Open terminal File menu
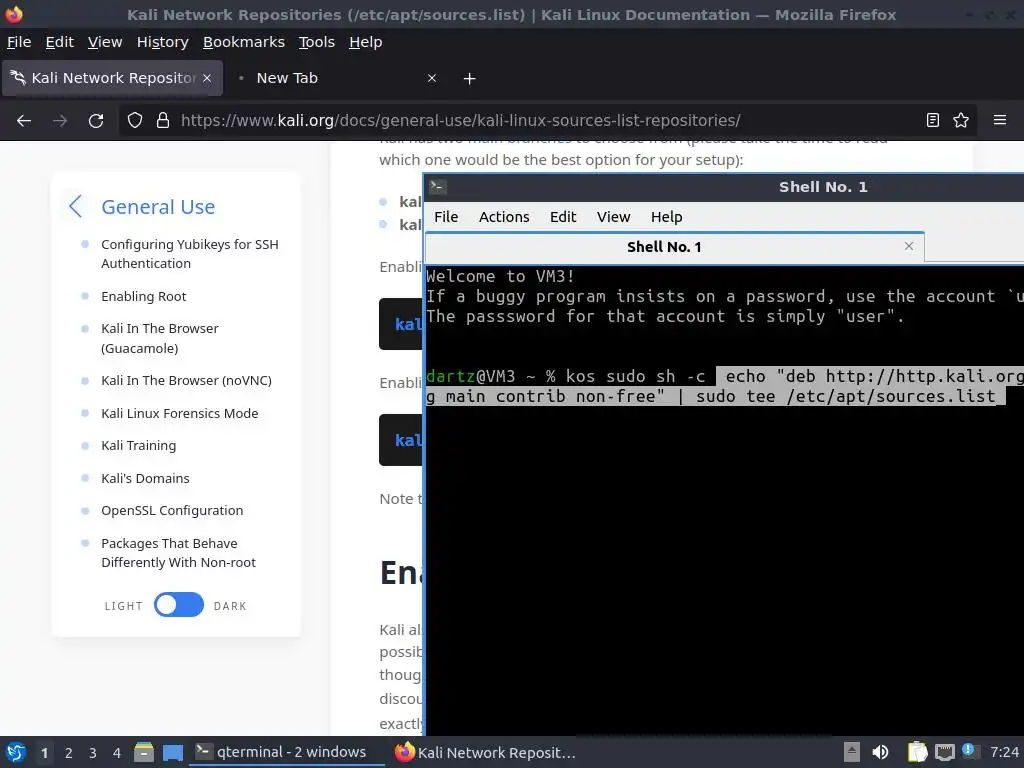This screenshot has height=768, width=1024. click(446, 217)
